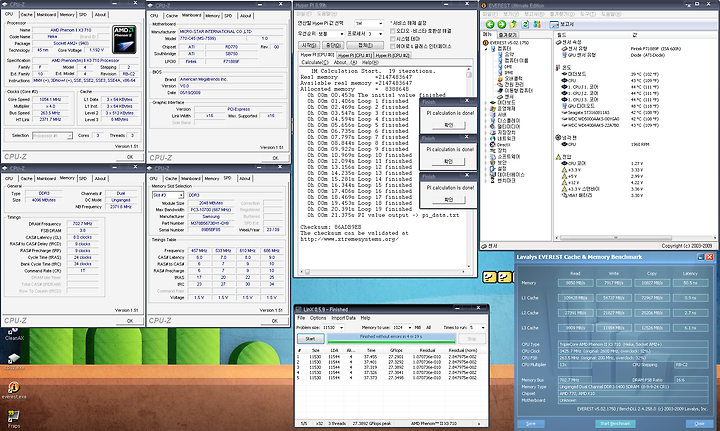Expand the 데이터베이스 node in EVEREST tree
The height and width of the screenshot is (431, 720).
point(486,175)
